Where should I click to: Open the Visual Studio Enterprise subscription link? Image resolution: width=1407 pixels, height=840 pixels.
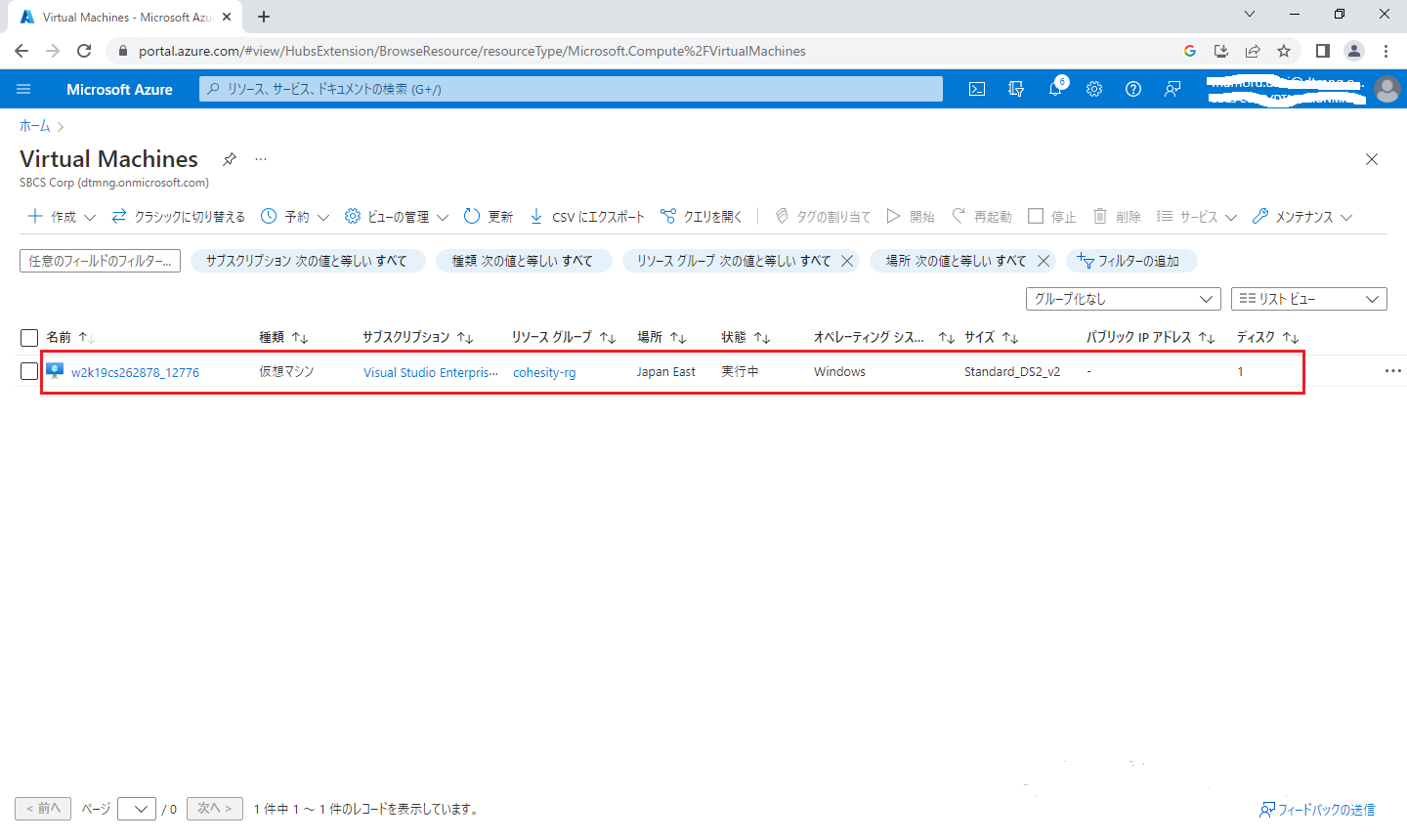[431, 372]
